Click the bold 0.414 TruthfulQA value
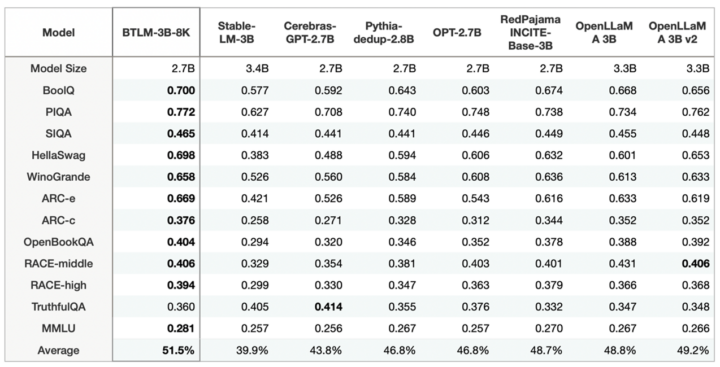This screenshot has height=367, width=720. [328, 307]
